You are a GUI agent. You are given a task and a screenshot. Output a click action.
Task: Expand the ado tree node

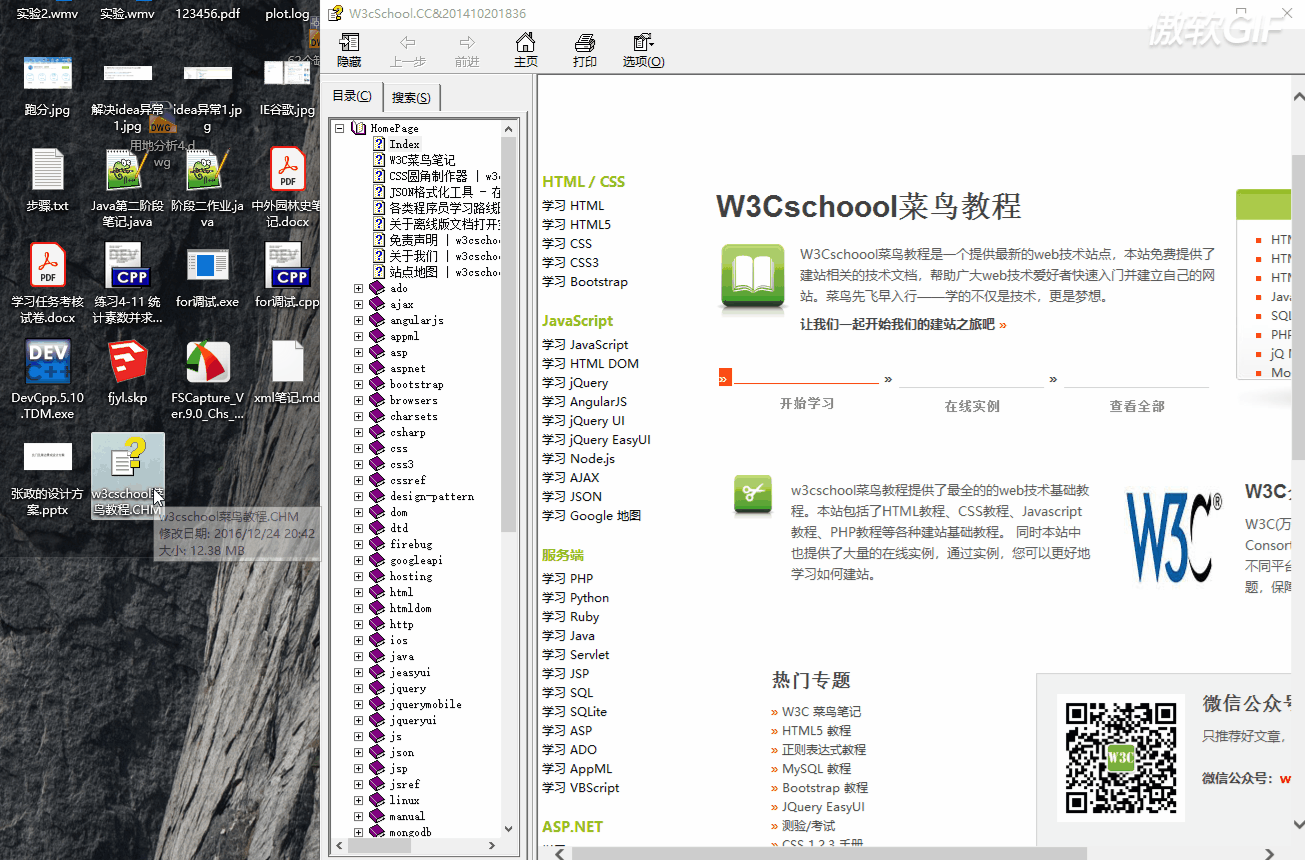click(x=358, y=288)
